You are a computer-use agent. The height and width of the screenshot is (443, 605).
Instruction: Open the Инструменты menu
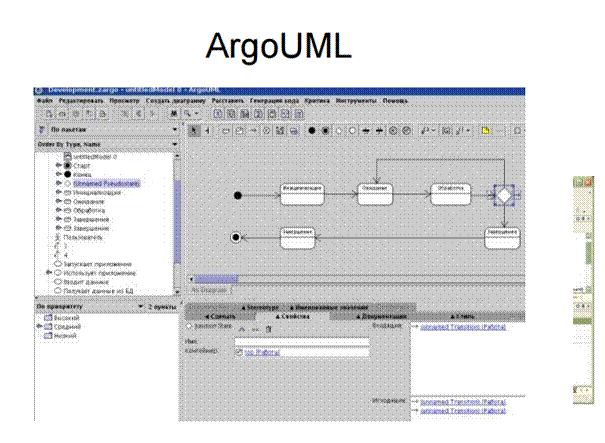pos(356,101)
